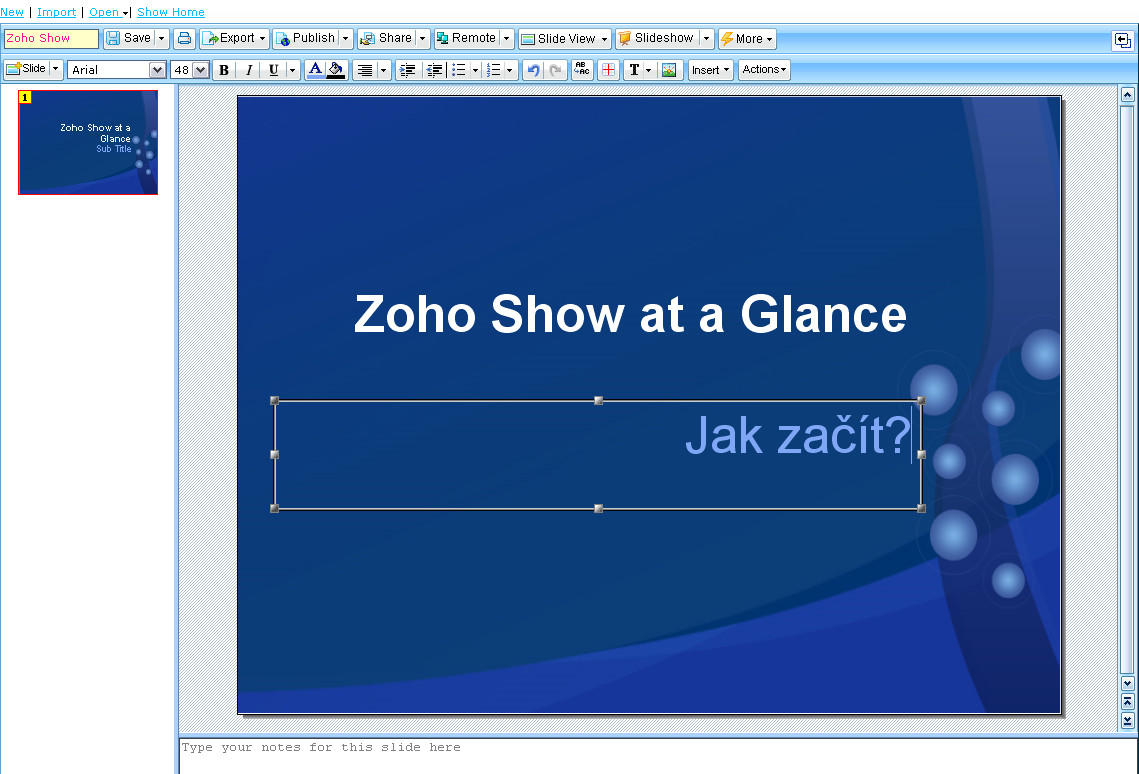Click the increase indent icon

tap(408, 70)
